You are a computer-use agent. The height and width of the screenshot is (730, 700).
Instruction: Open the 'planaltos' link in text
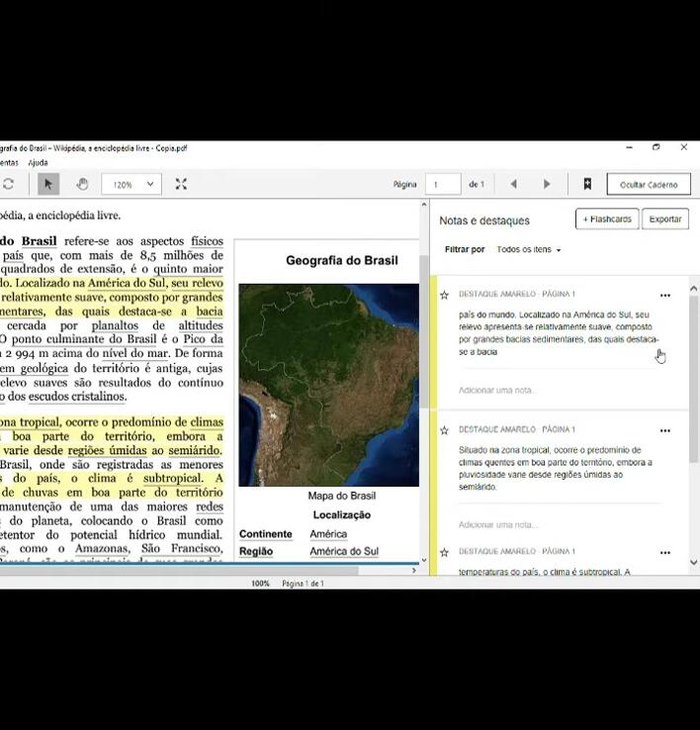point(115,325)
